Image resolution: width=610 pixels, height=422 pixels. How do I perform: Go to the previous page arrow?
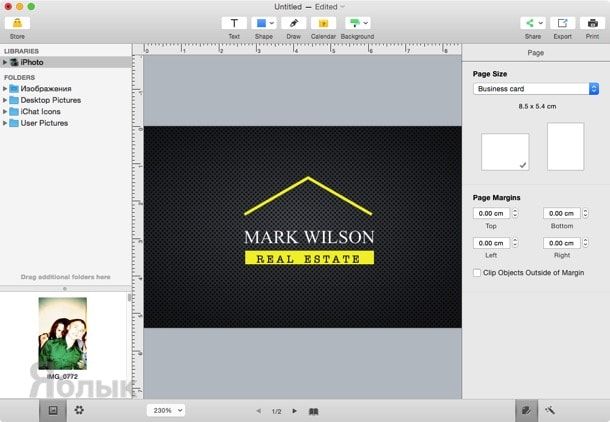coord(258,411)
